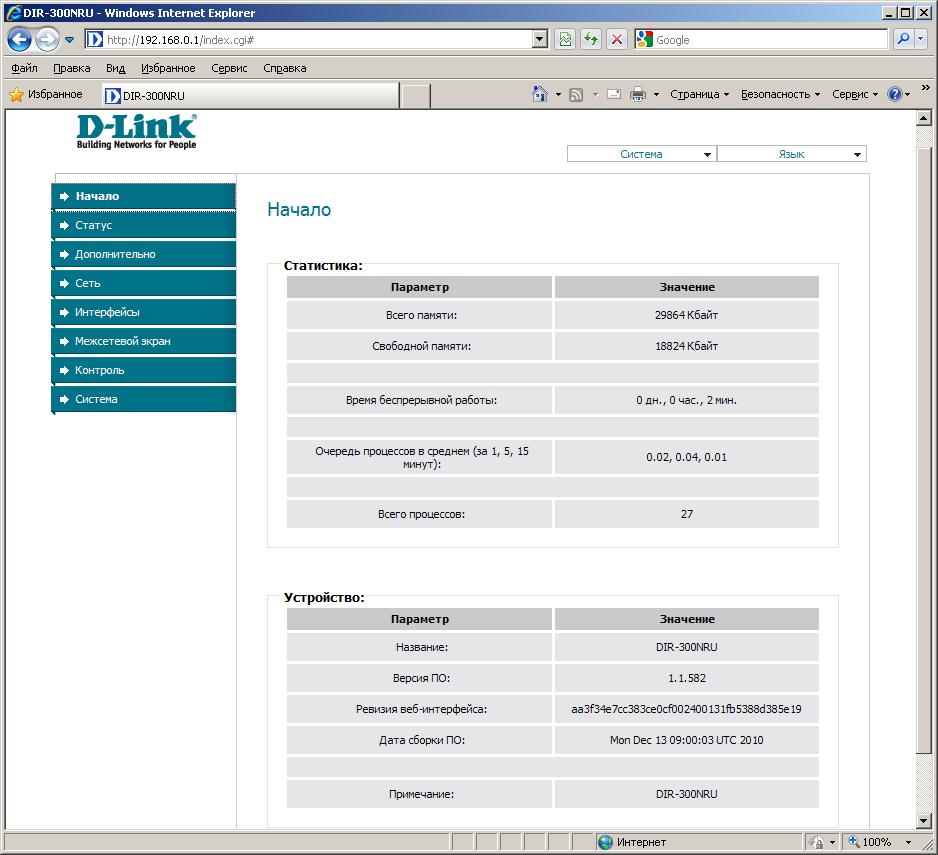This screenshot has width=938, height=855.
Task: Click the Read mail icon
Action: click(x=614, y=94)
